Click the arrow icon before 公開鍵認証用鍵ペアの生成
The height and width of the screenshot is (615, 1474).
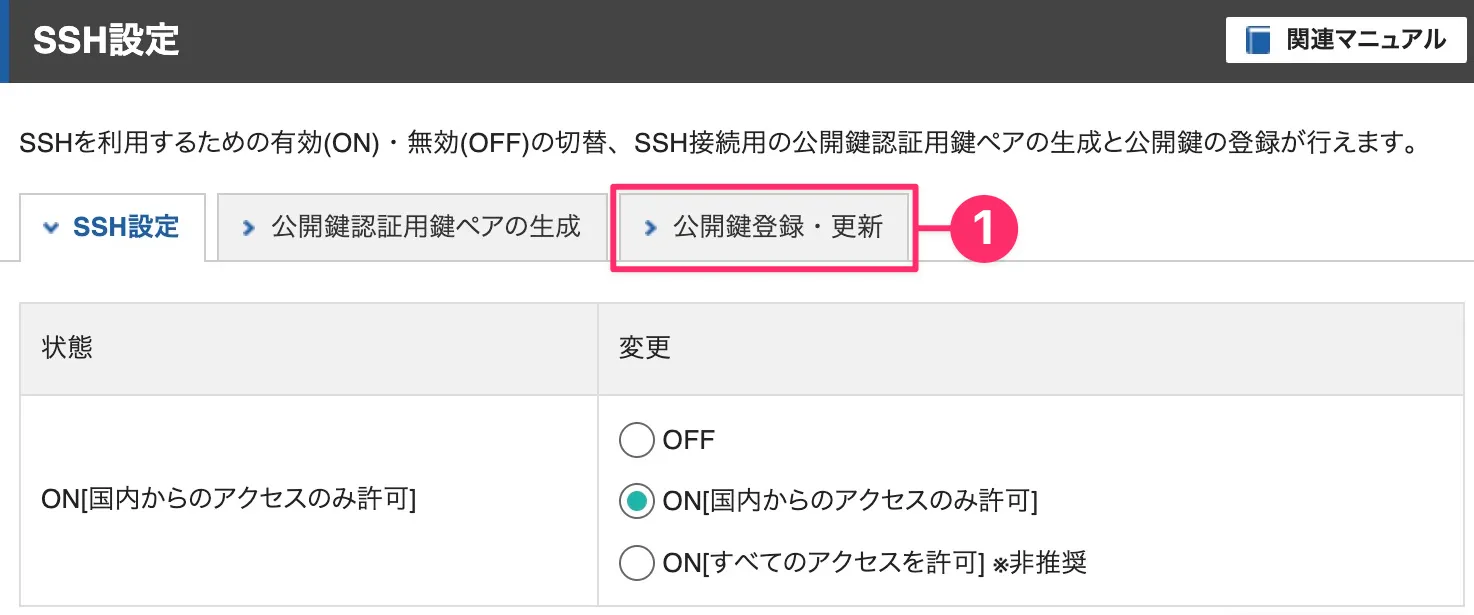tap(249, 227)
